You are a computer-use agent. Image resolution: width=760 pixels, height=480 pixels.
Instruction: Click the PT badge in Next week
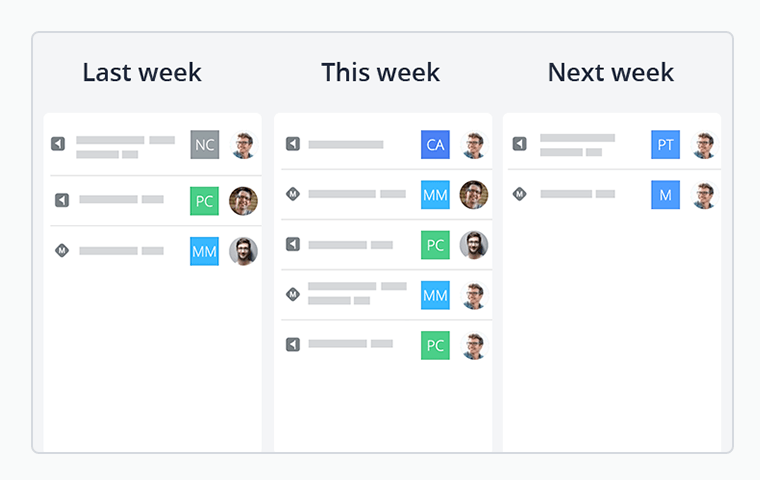click(x=665, y=144)
